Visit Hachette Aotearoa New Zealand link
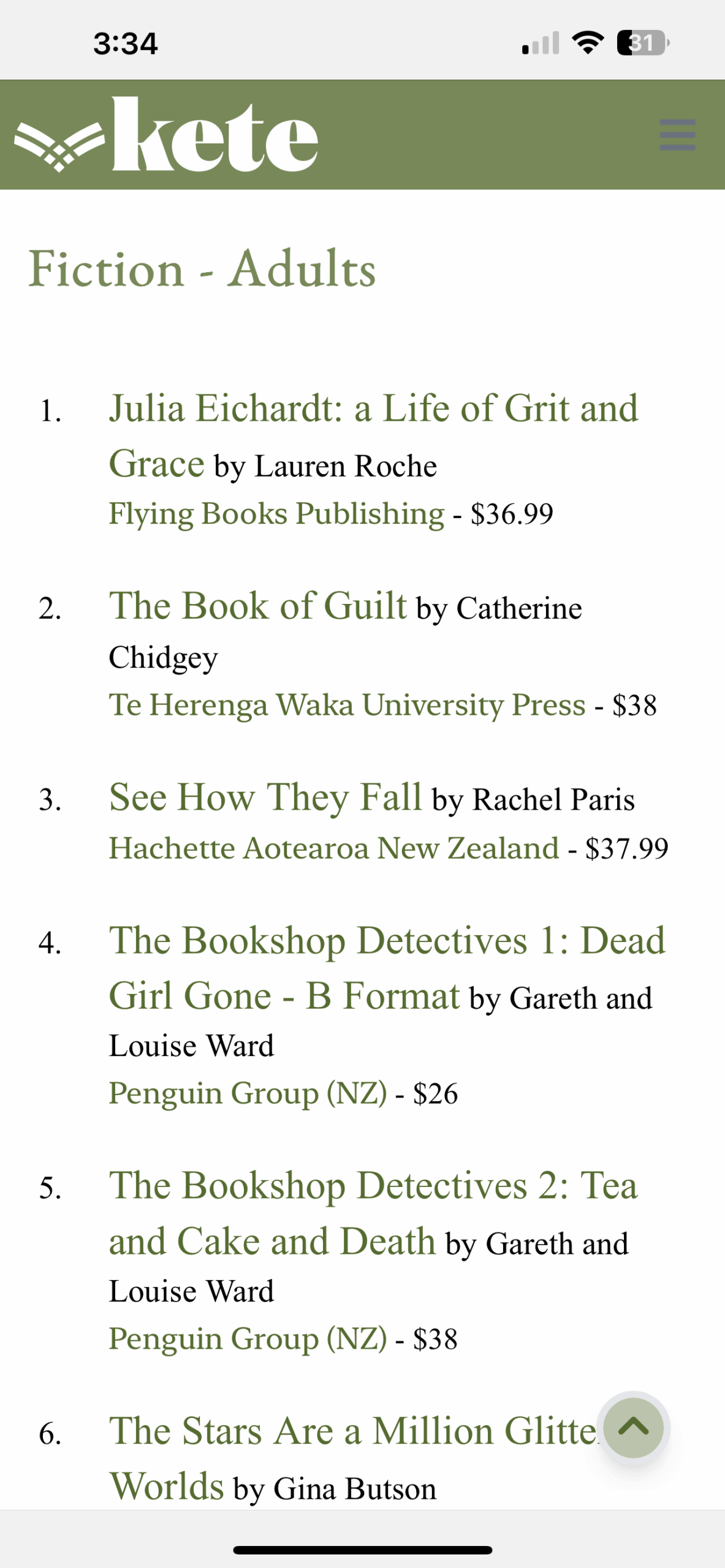 tap(333, 848)
